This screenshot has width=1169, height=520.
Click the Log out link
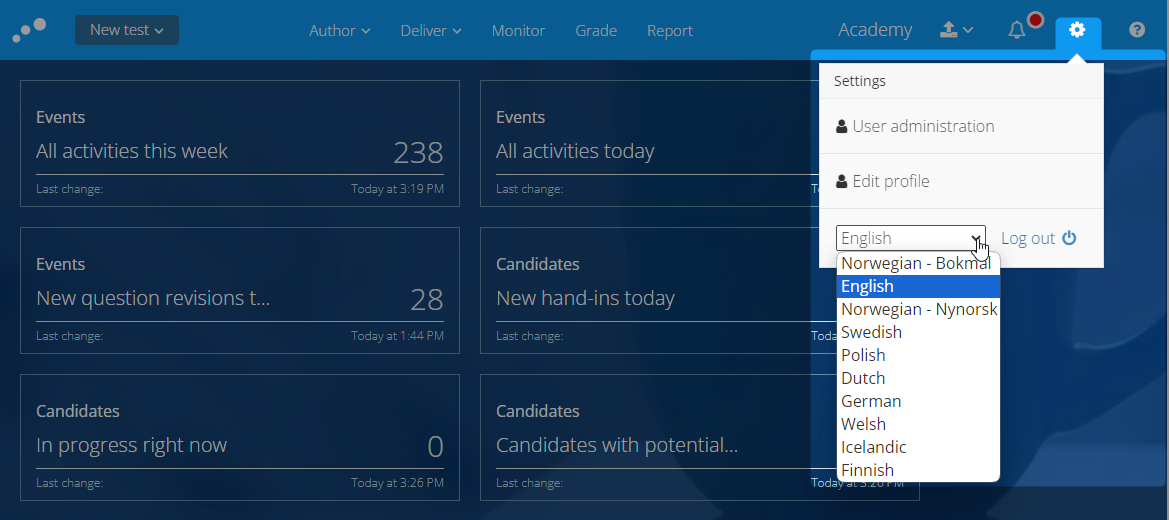click(x=1027, y=238)
